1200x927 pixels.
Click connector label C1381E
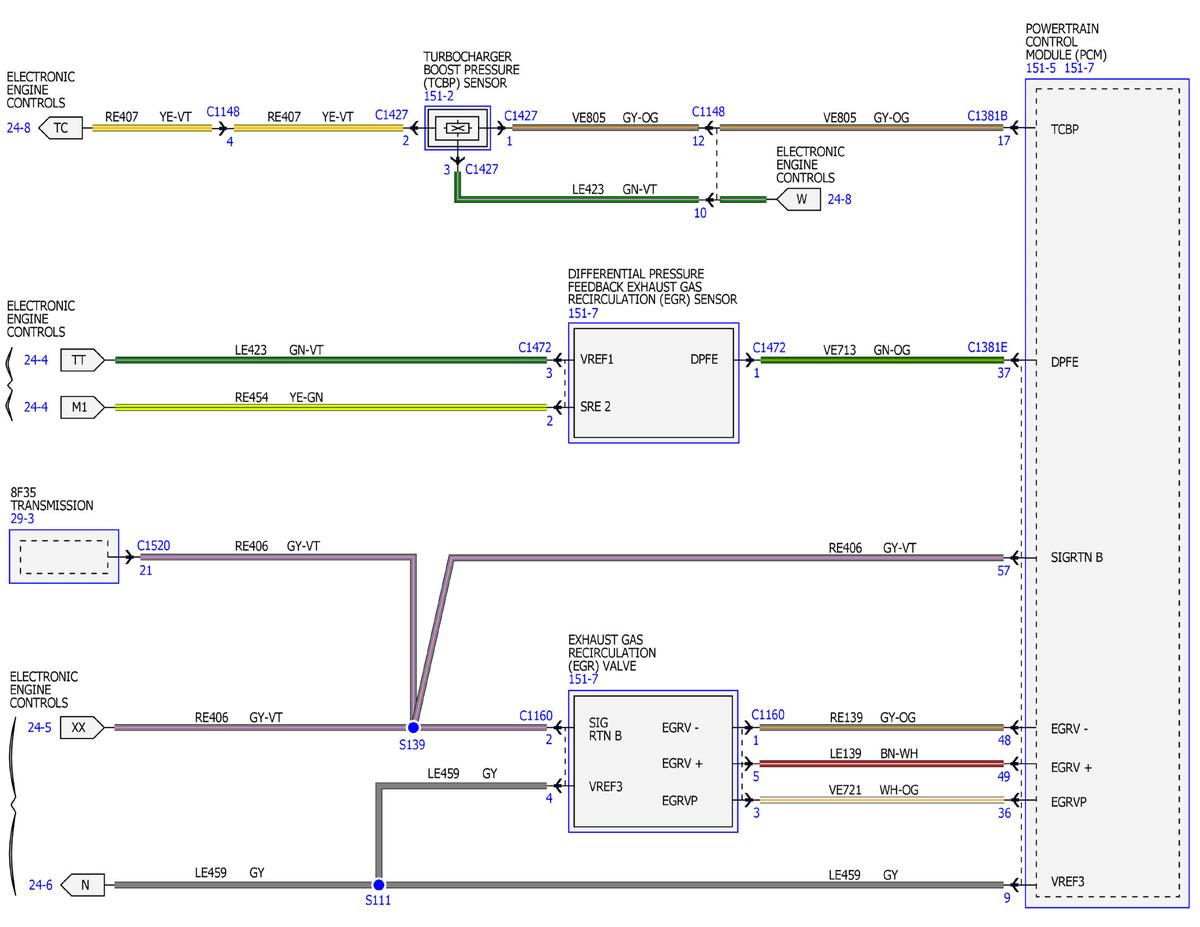point(987,347)
